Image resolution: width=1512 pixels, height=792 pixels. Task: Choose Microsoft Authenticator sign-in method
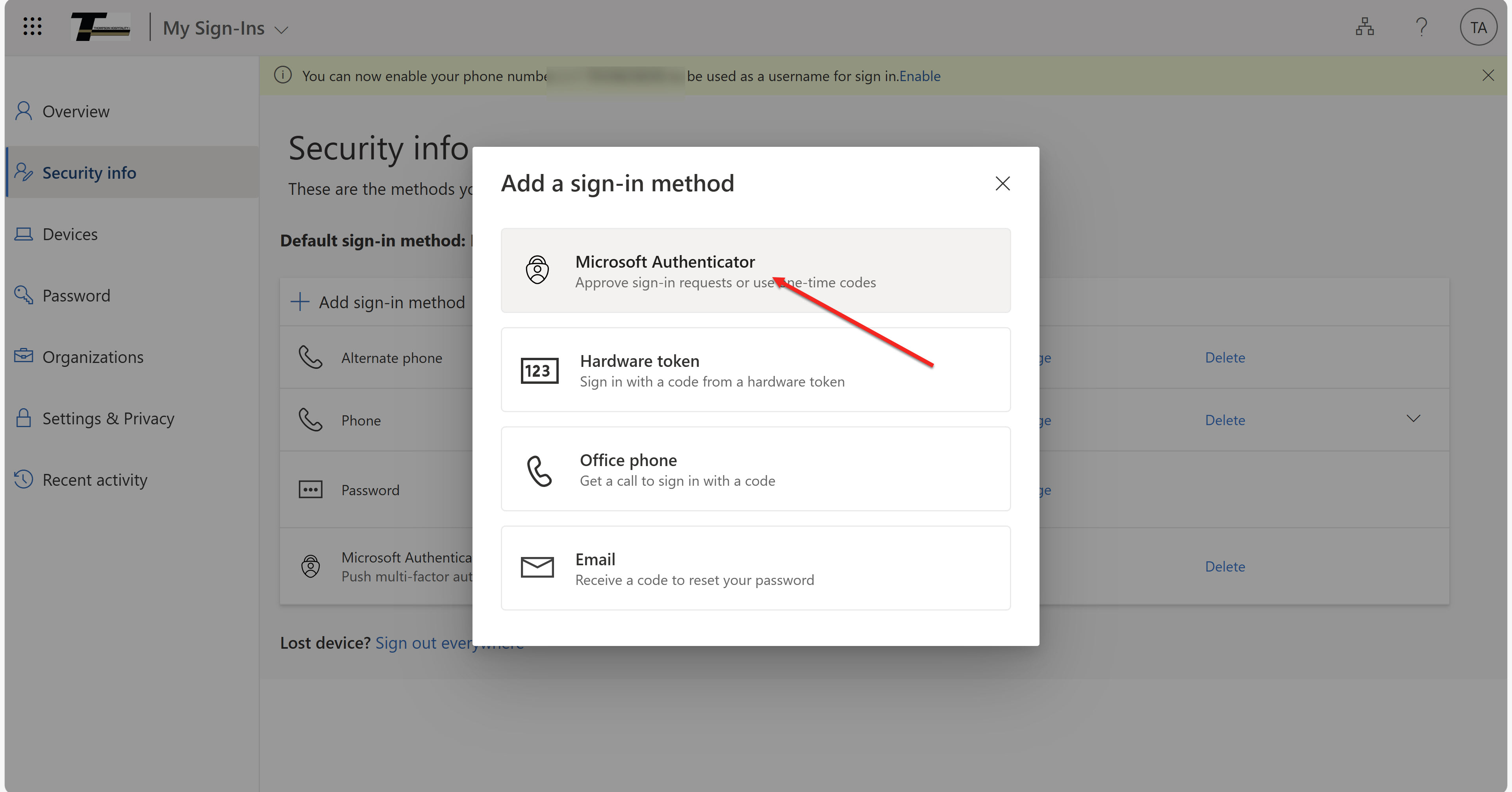756,270
